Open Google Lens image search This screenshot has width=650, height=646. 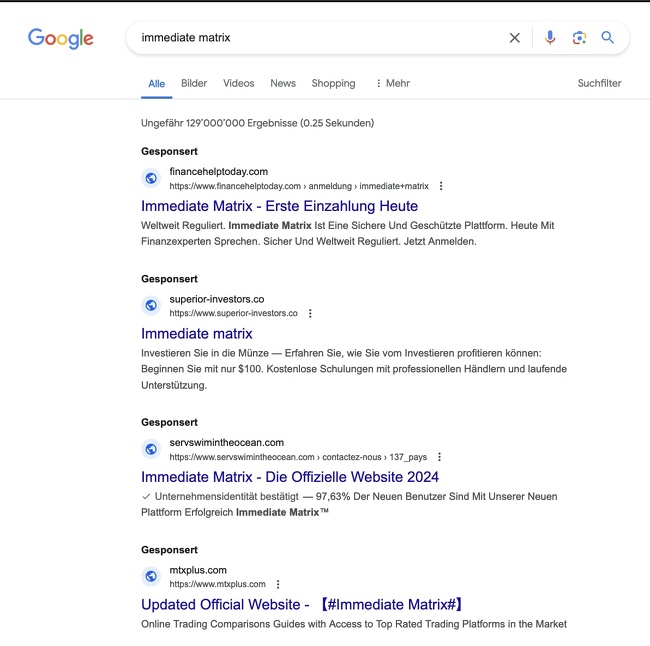pos(579,38)
